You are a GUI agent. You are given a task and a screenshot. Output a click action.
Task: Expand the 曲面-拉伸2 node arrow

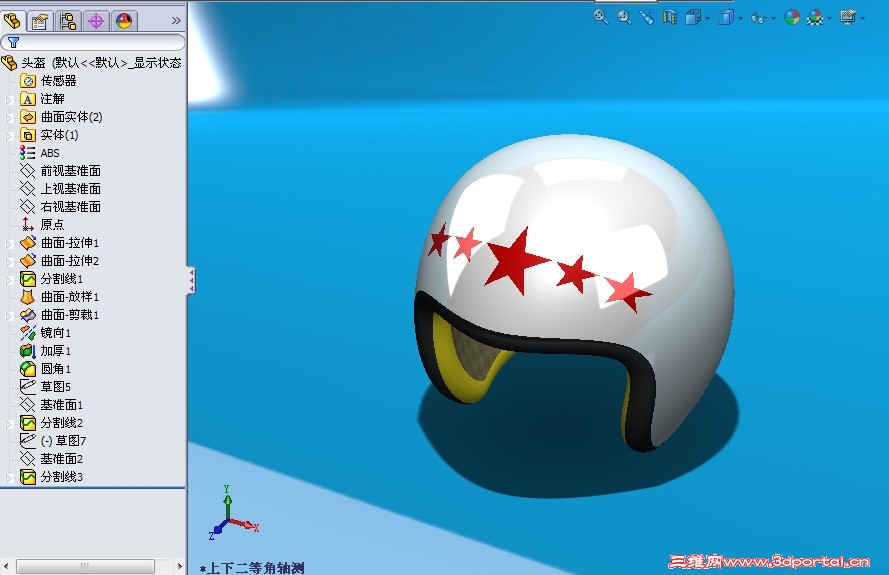pos(9,262)
